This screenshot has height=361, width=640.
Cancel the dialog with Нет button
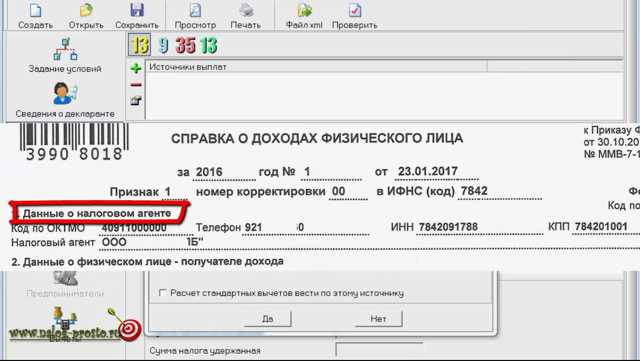pyautogui.click(x=378, y=319)
